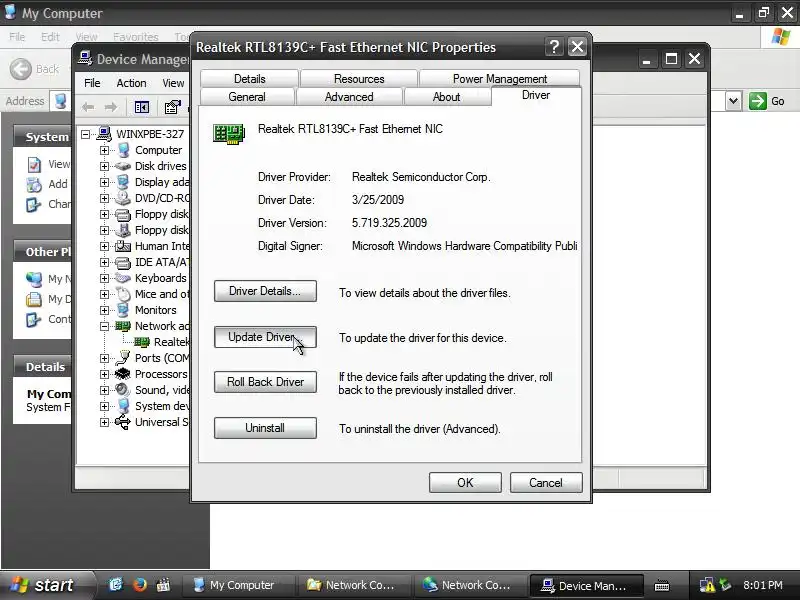This screenshot has height=600, width=800.
Task: Click the Disk drives device icon
Action: [x=122, y=166]
